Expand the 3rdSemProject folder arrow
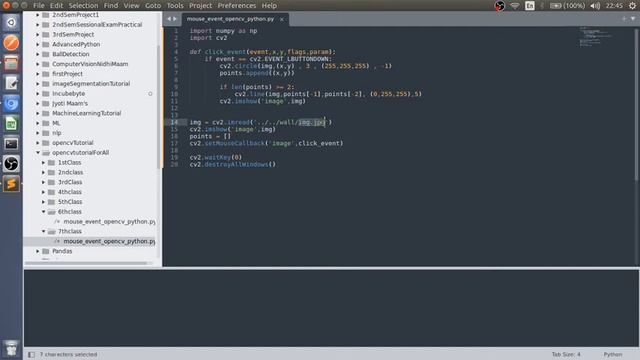This screenshot has width=640, height=360. (x=38, y=34)
